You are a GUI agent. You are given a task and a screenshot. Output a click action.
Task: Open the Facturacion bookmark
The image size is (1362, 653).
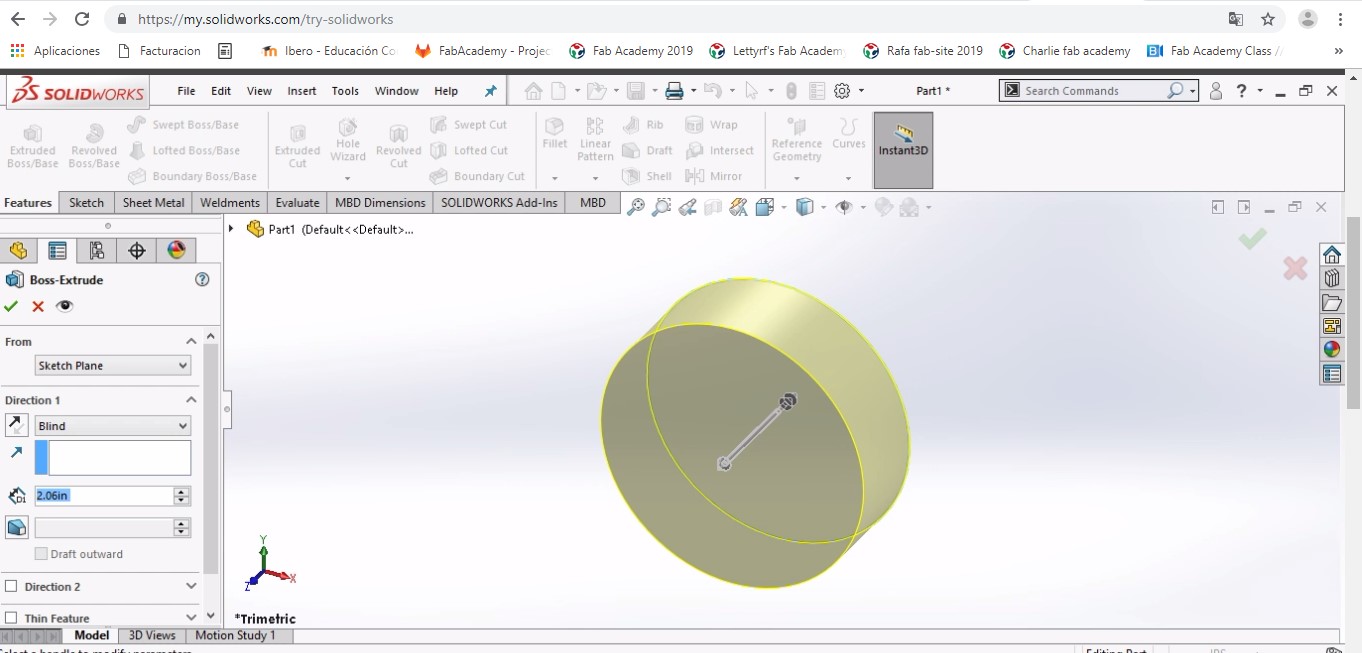click(159, 50)
